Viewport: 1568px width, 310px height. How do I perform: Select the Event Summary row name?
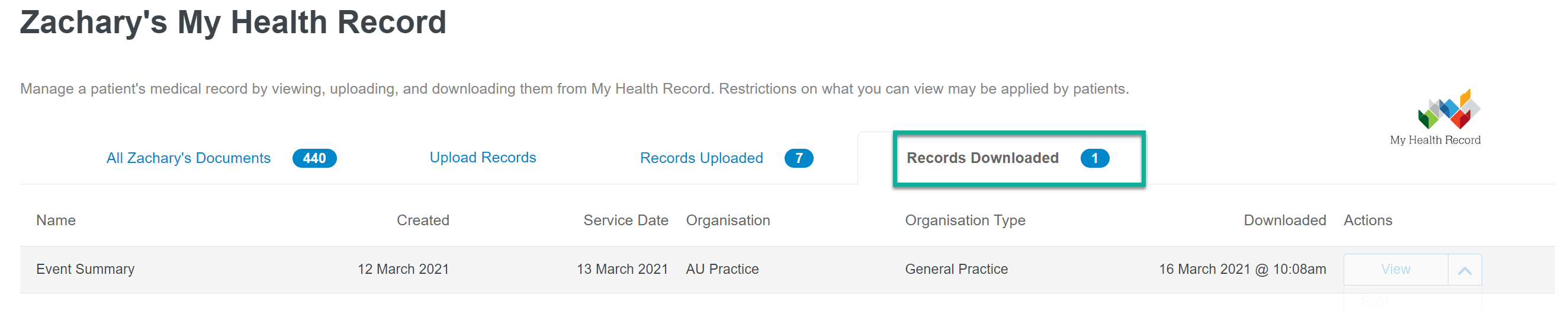point(85,269)
